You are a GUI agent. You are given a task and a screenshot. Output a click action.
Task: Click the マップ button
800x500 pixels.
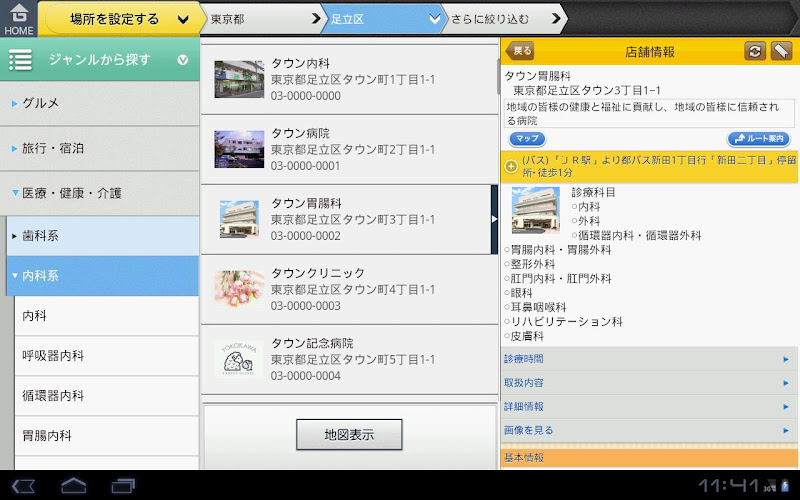pyautogui.click(x=527, y=139)
